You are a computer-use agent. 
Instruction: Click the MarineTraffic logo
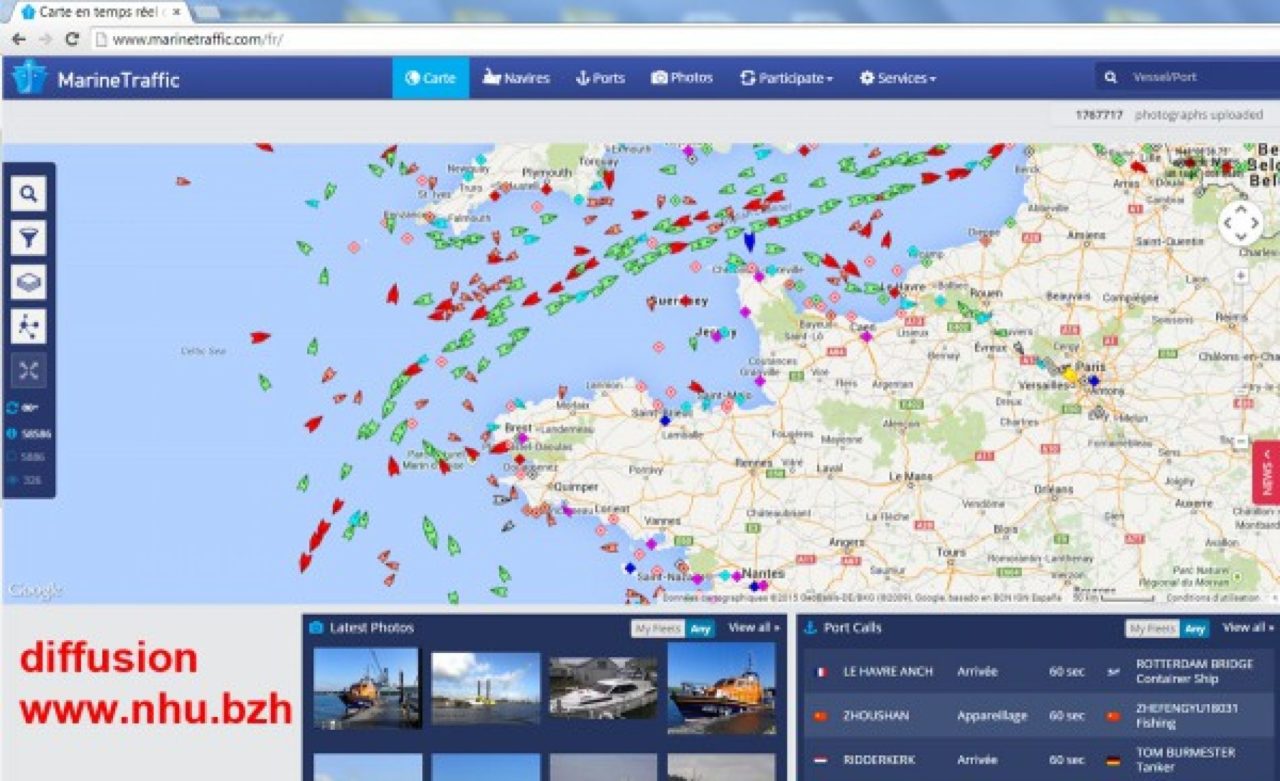pos(96,79)
